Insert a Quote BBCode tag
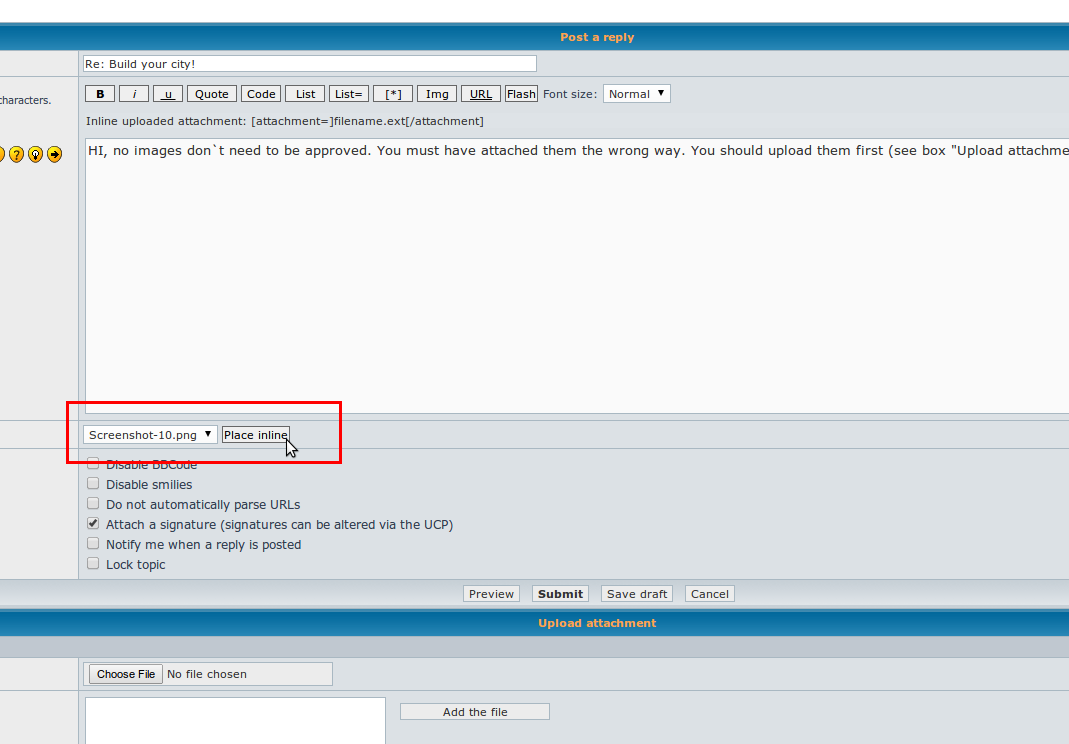This screenshot has height=744, width=1069. 211,94
